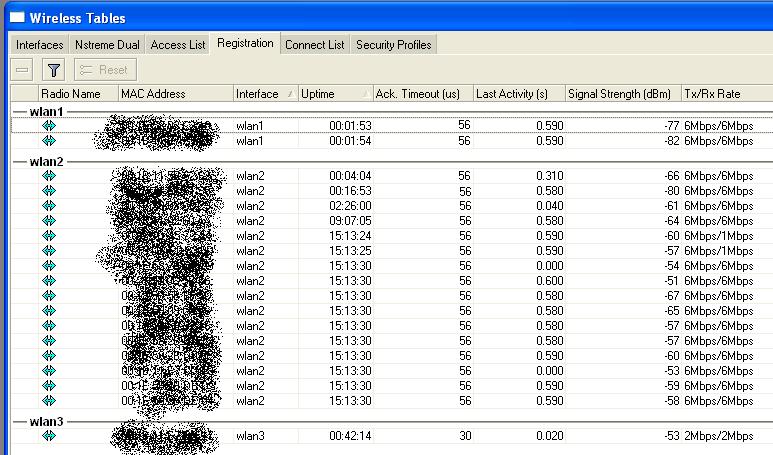Image resolution: width=773 pixels, height=455 pixels.
Task: Click signal strength value -82
Action: (671, 141)
